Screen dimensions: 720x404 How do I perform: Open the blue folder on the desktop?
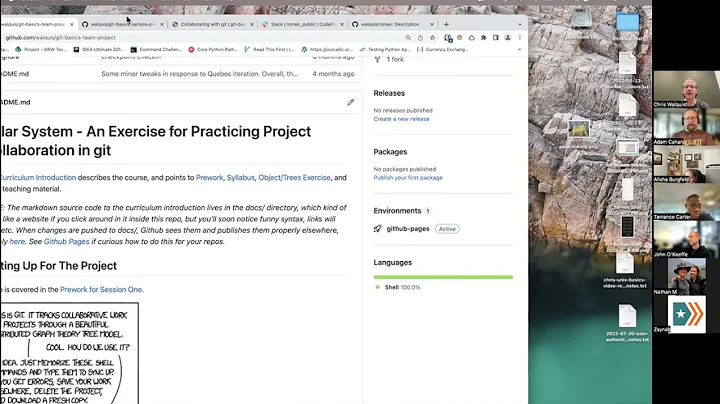tap(627, 22)
